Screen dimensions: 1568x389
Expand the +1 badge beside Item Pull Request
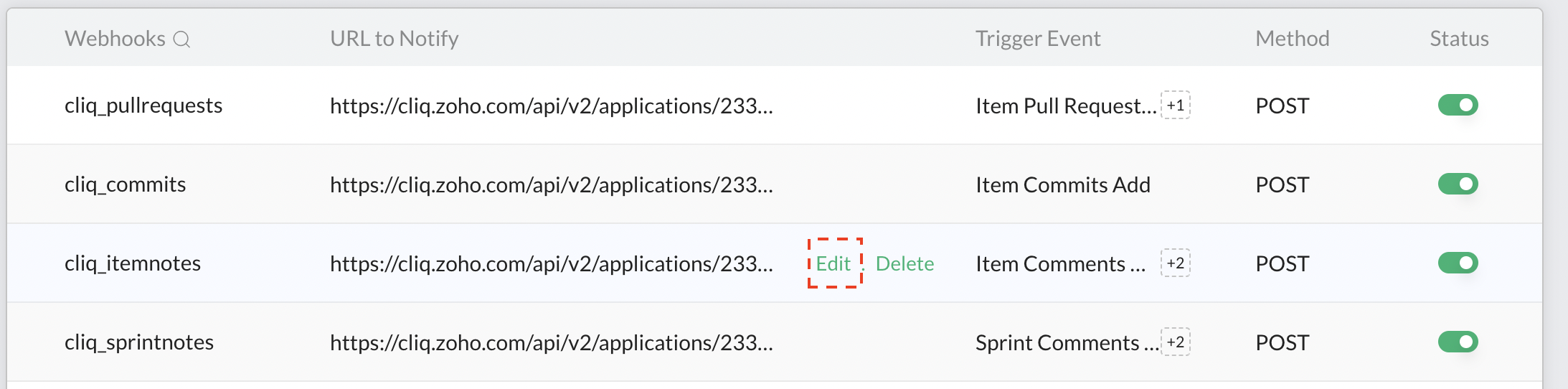coord(1176,106)
